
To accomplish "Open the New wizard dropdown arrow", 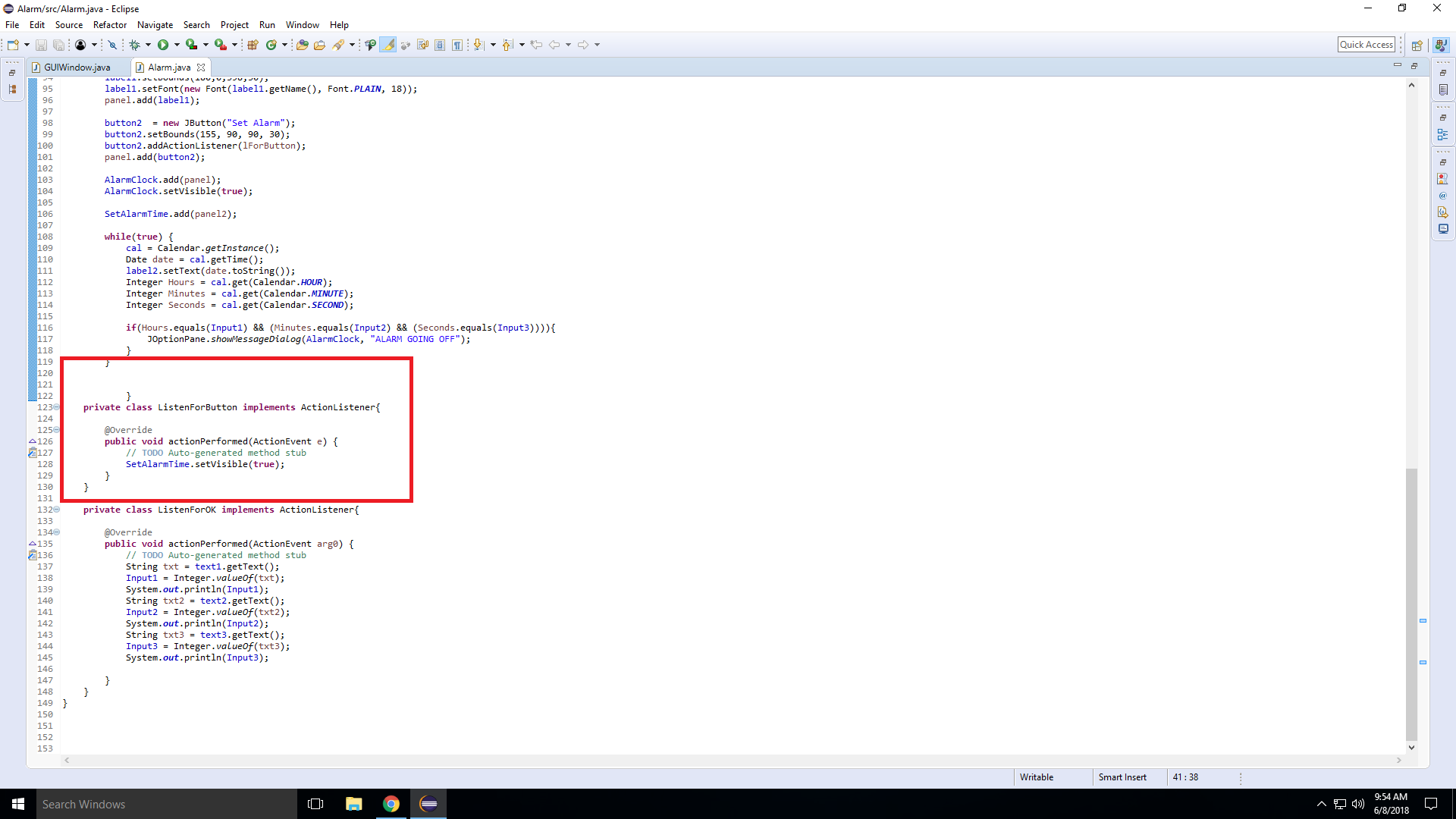I will 27,45.
